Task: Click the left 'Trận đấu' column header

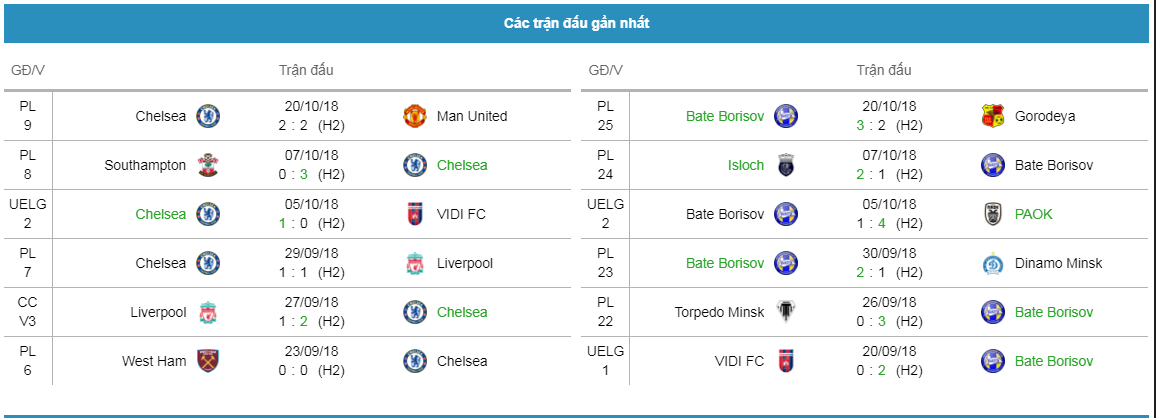Action: (306, 71)
